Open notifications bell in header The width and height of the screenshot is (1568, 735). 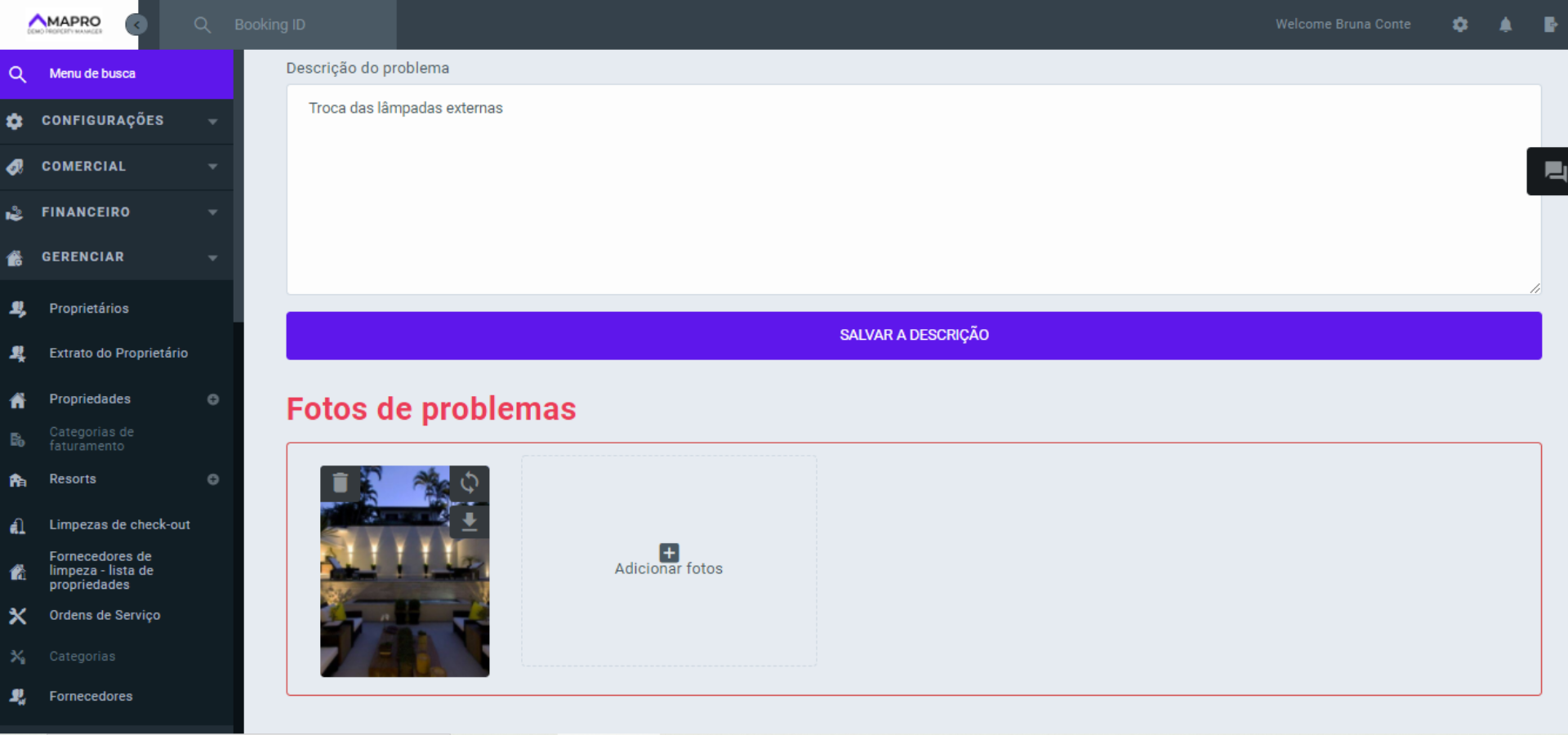[x=1505, y=24]
